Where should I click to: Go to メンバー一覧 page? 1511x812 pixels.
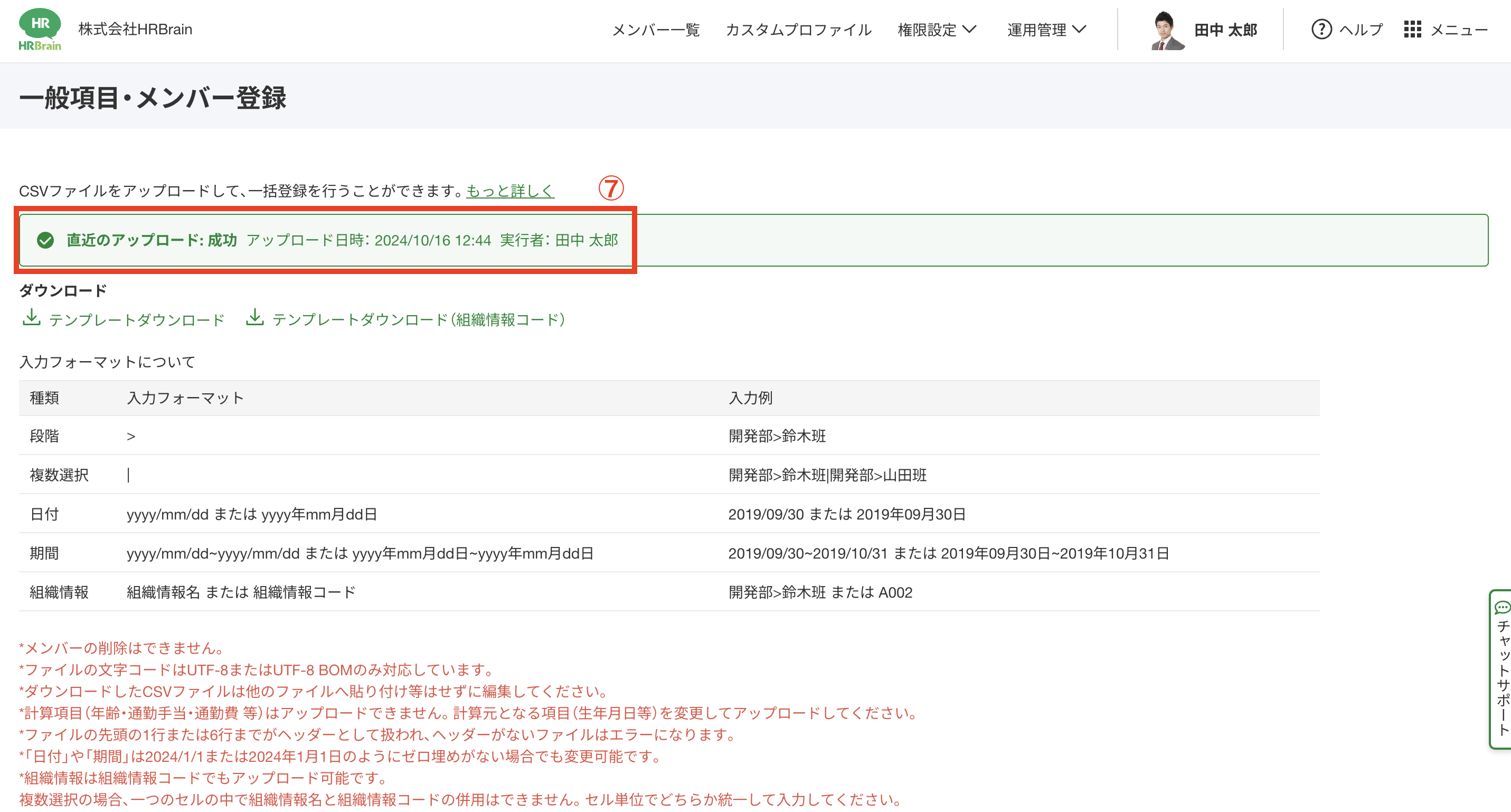655,30
